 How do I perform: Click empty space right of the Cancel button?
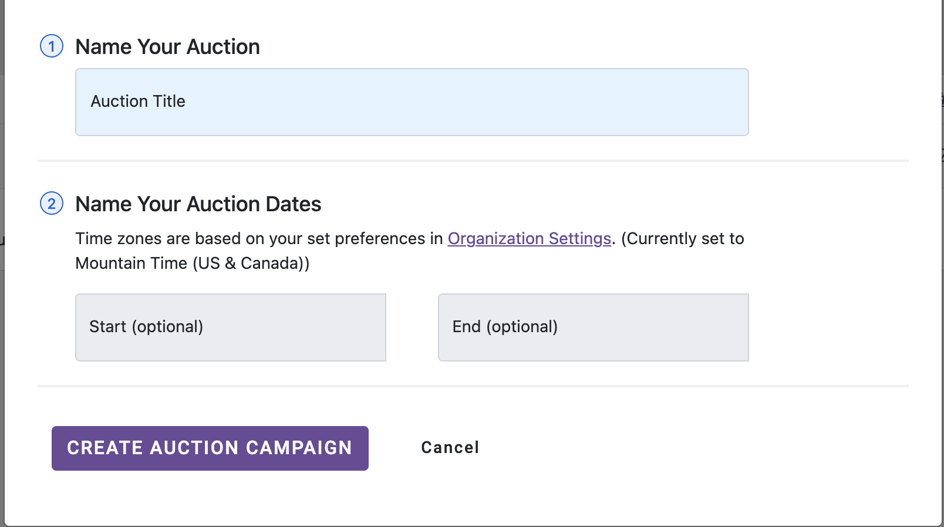[x=680, y=448]
